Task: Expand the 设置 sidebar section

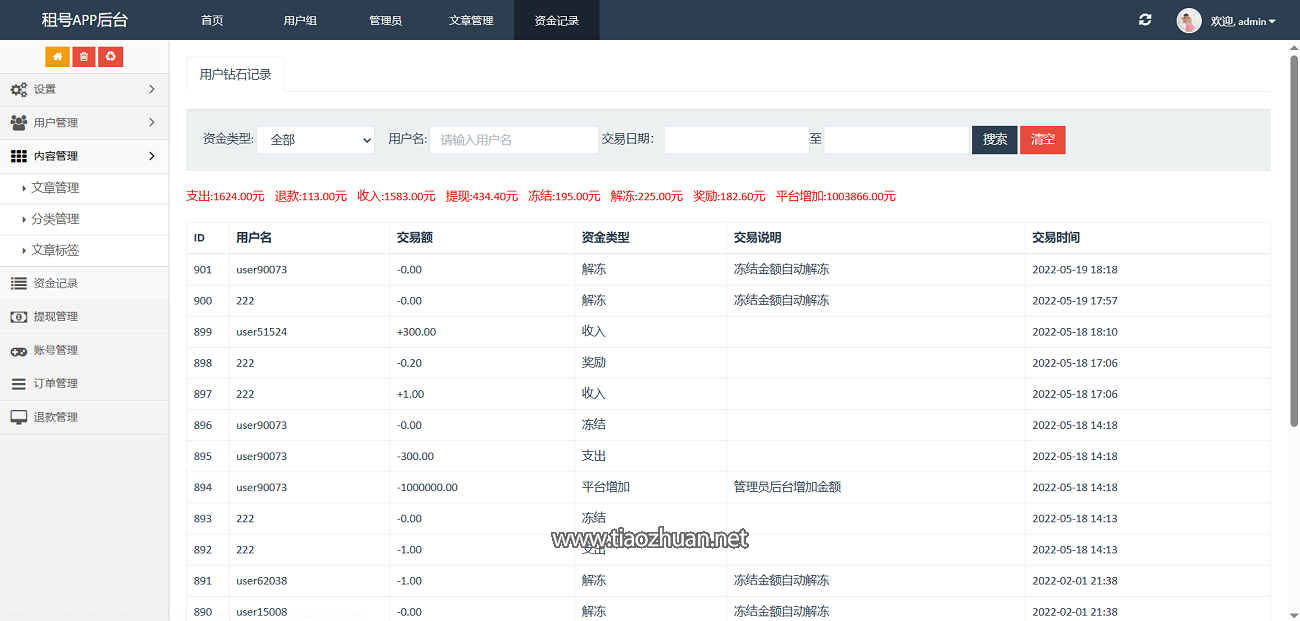Action: (84, 89)
